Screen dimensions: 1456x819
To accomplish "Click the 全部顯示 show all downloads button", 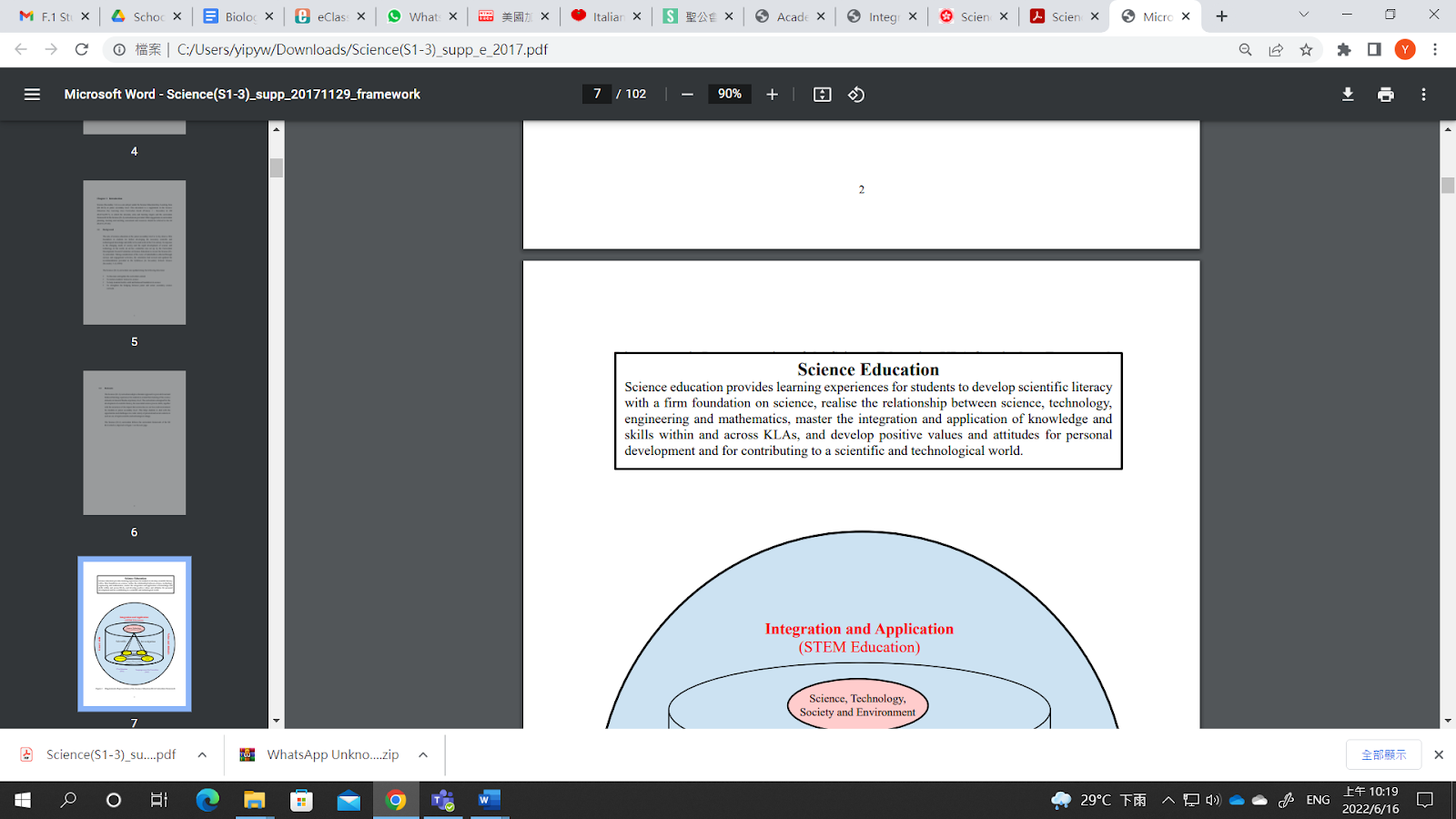I will tap(1383, 754).
